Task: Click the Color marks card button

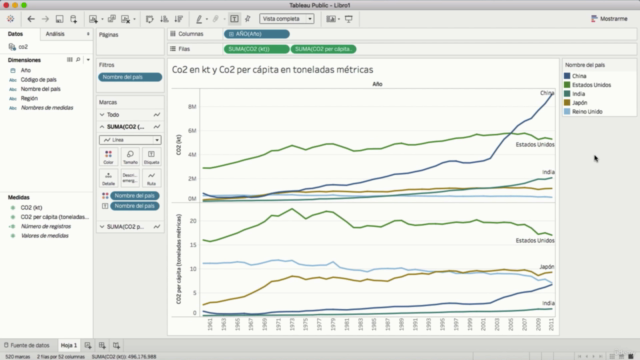Action: 108,157
